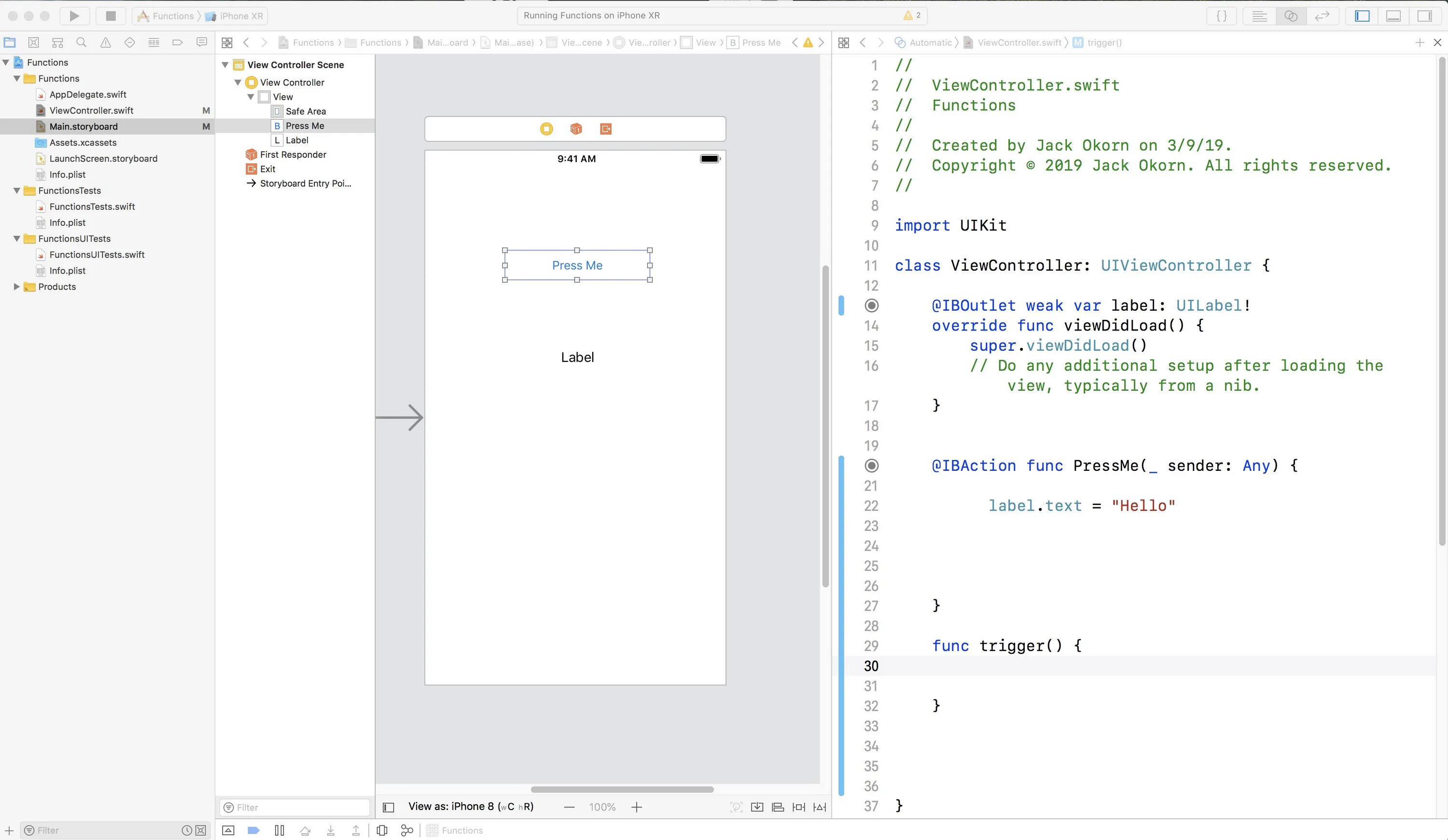The height and width of the screenshot is (840, 1448).
Task: Expand the Products folder
Action: 17,287
